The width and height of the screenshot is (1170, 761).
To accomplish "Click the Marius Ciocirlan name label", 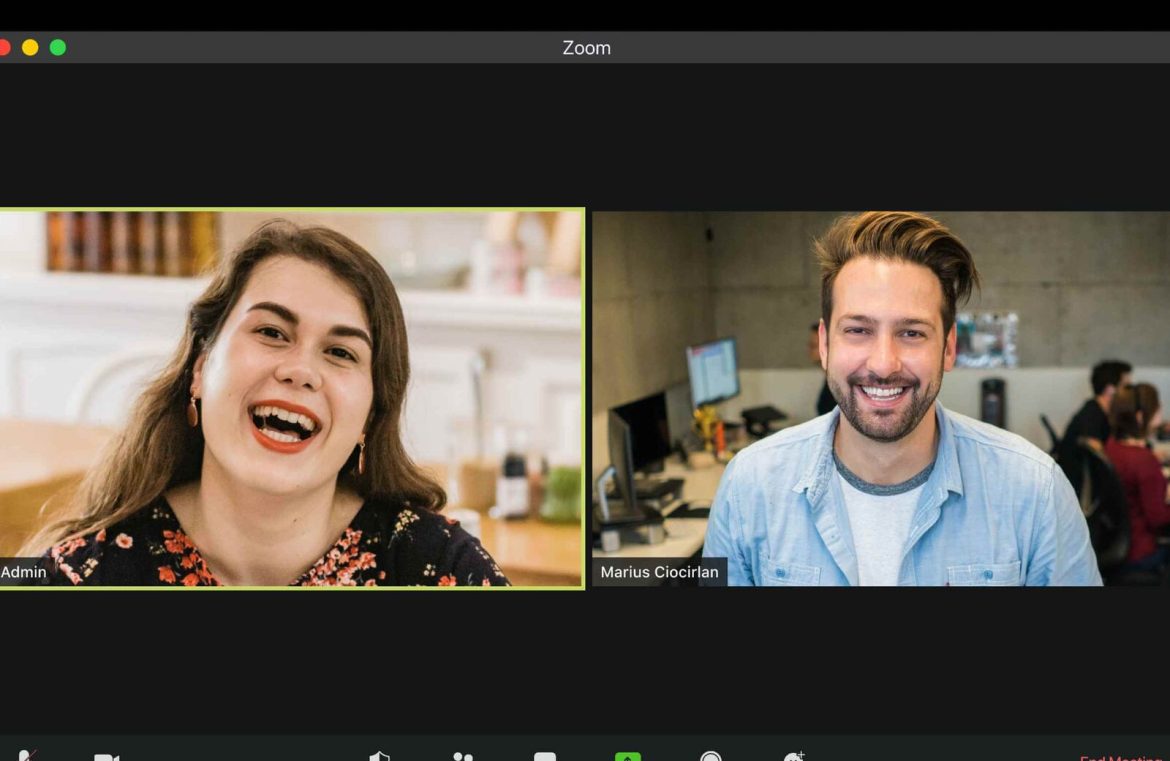I will coord(659,572).
